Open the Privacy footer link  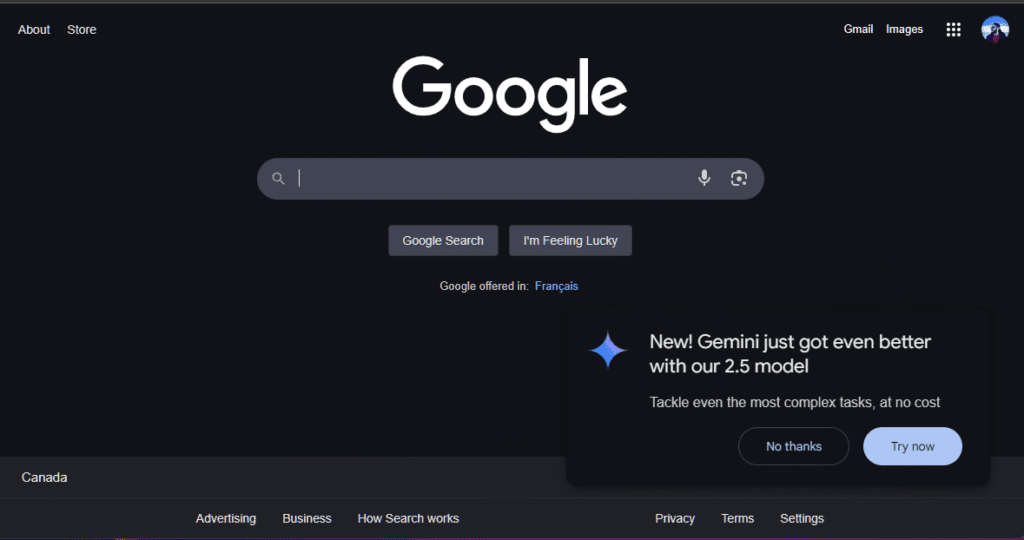[675, 518]
